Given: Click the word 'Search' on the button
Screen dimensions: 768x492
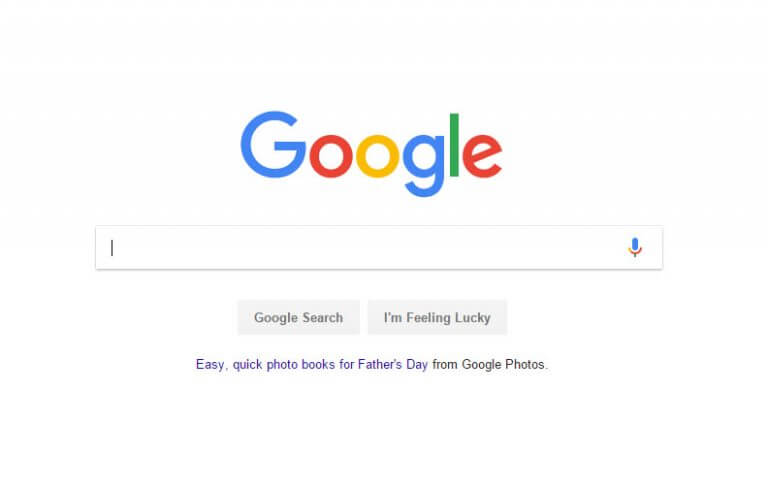Looking at the screenshot, I should click(x=322, y=318).
